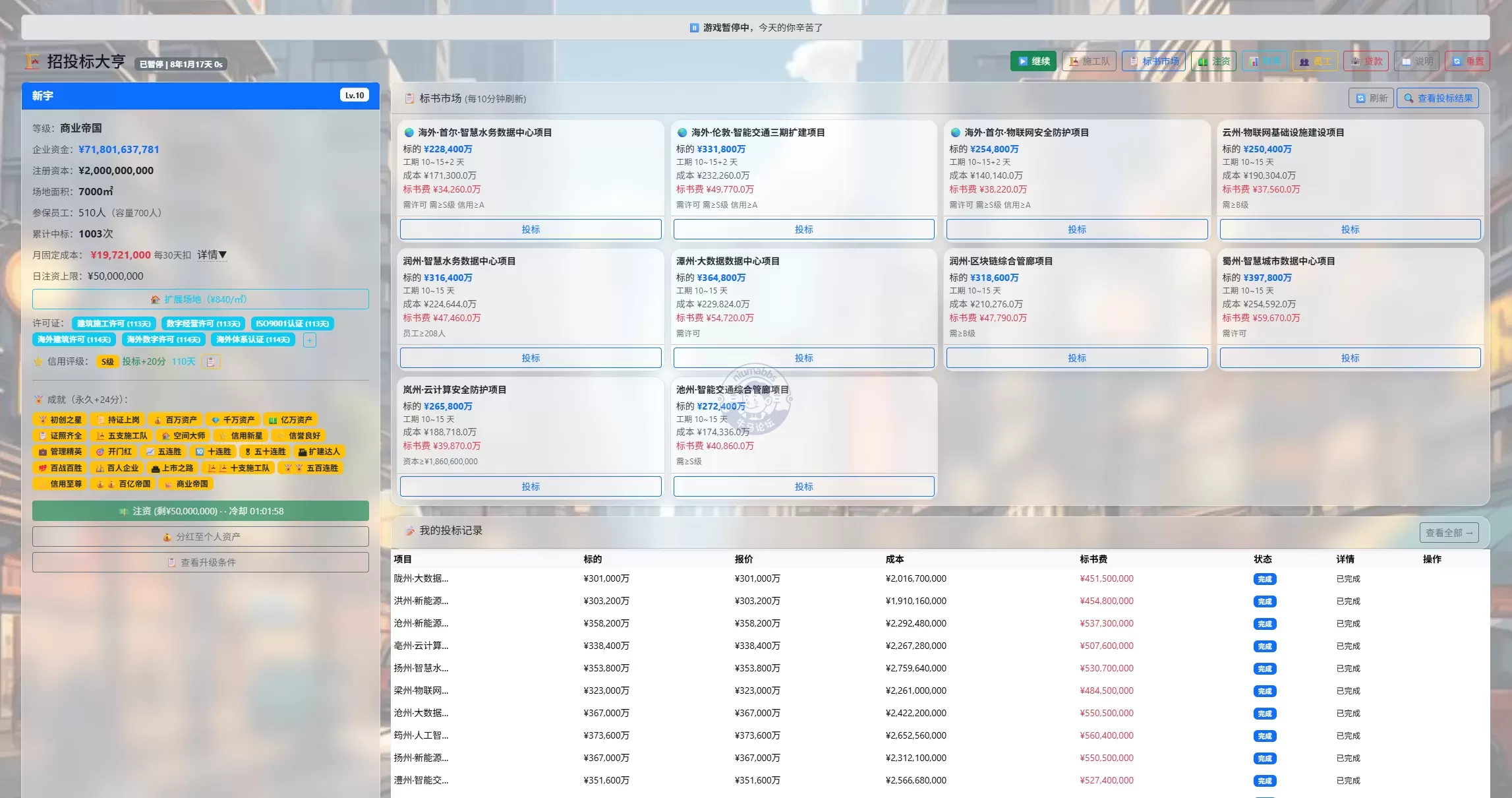Image resolution: width=1512 pixels, height=798 pixels.
Task: Click 分红至个人资产 dividend button
Action: click(200, 537)
